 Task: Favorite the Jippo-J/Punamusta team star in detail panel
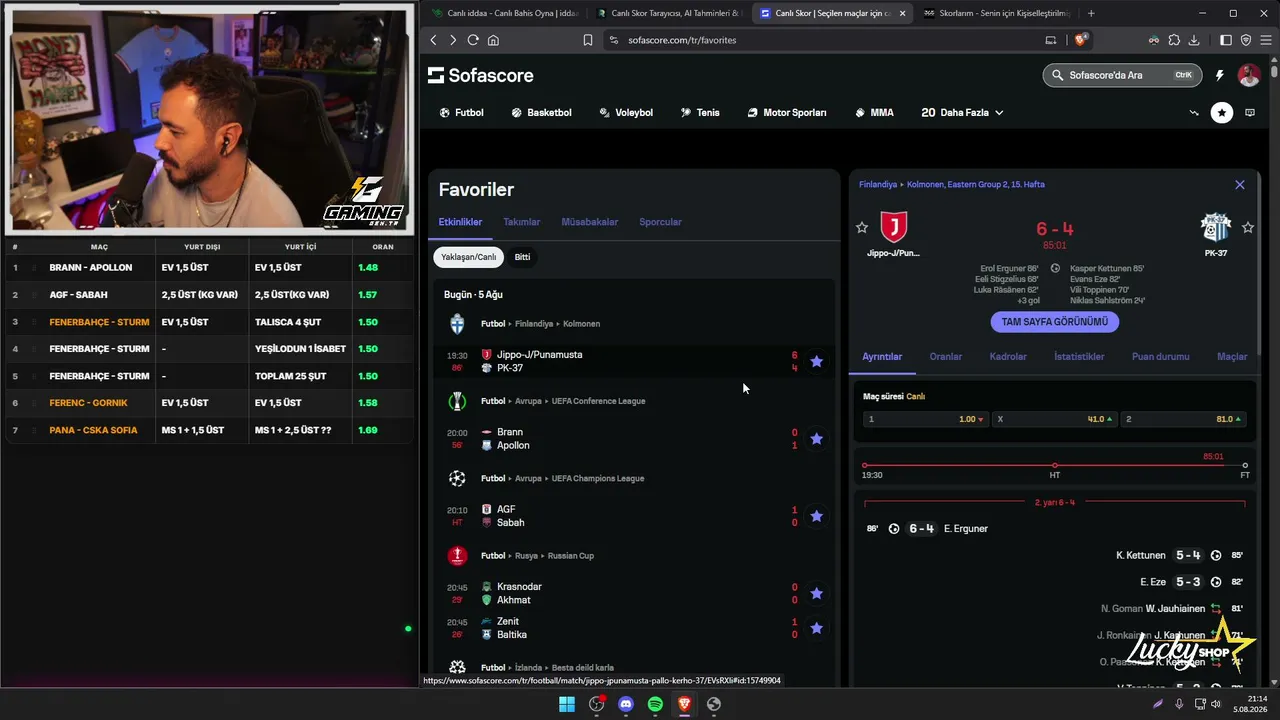[x=862, y=228]
